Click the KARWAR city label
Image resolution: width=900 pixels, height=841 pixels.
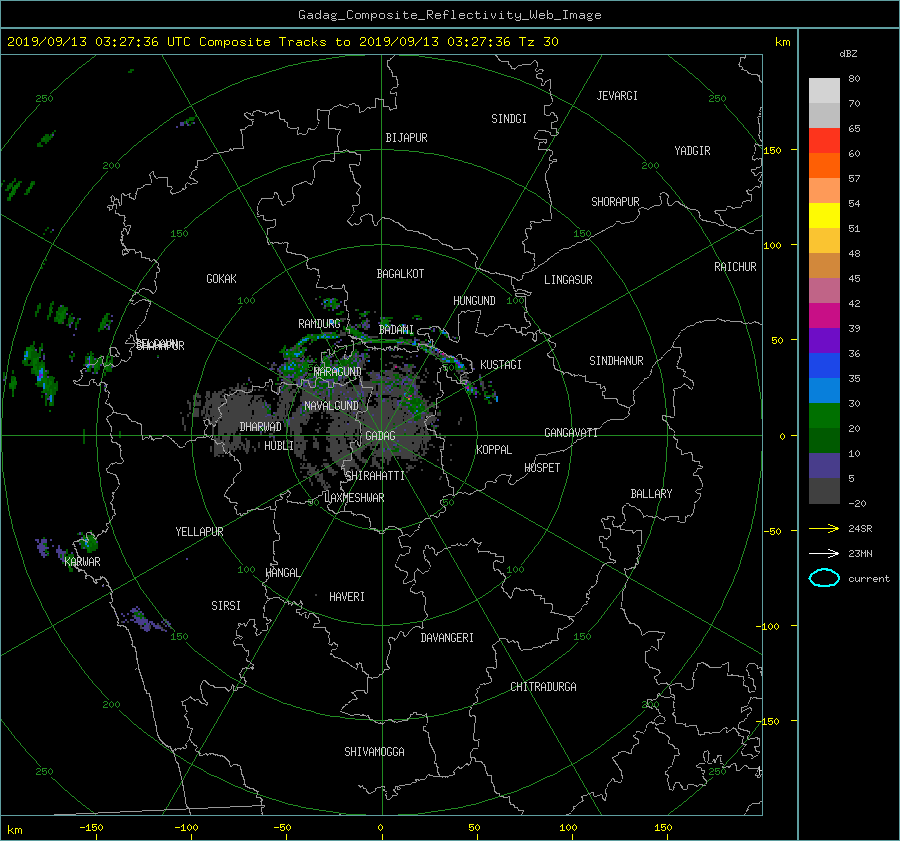[x=83, y=561]
